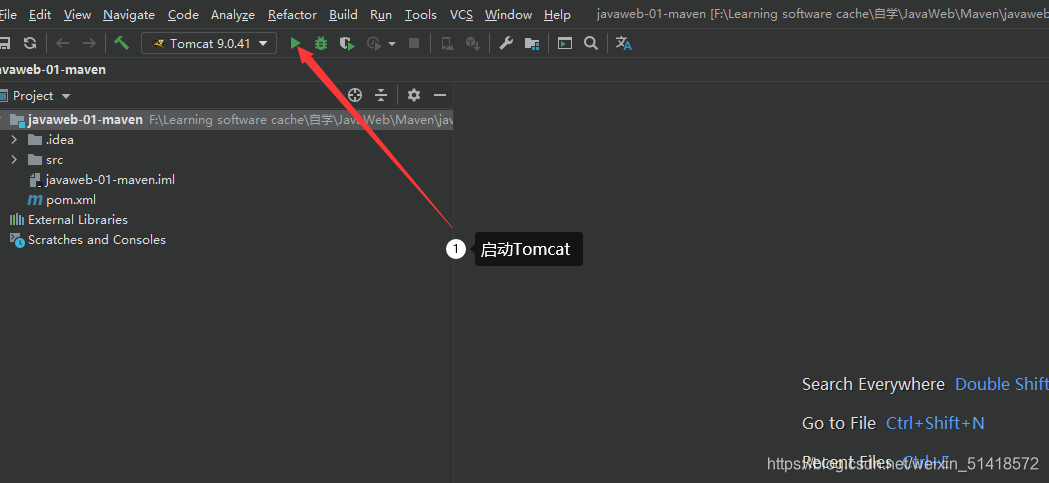Open the Edit menu

(x=40, y=14)
